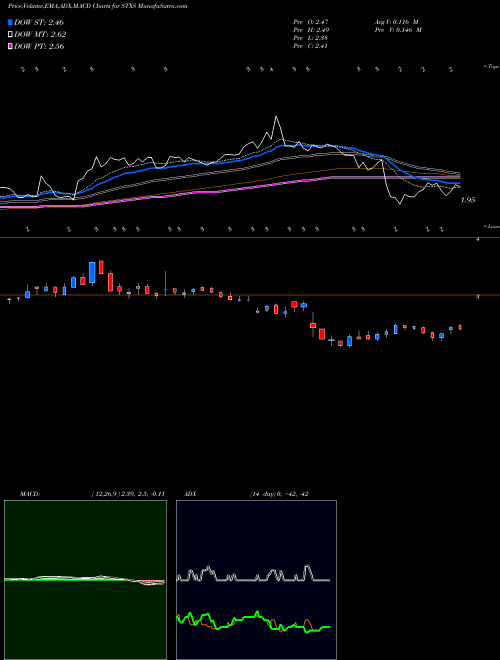The image size is (500, 660).
Task: Click the magenta DOW PT legend swatch
Action: click(x=10, y=46)
